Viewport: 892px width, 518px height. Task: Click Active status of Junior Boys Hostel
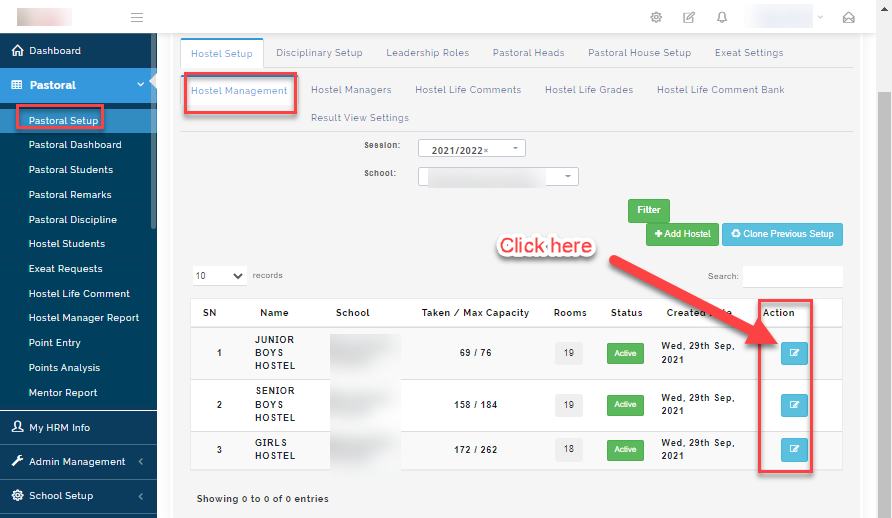click(625, 353)
